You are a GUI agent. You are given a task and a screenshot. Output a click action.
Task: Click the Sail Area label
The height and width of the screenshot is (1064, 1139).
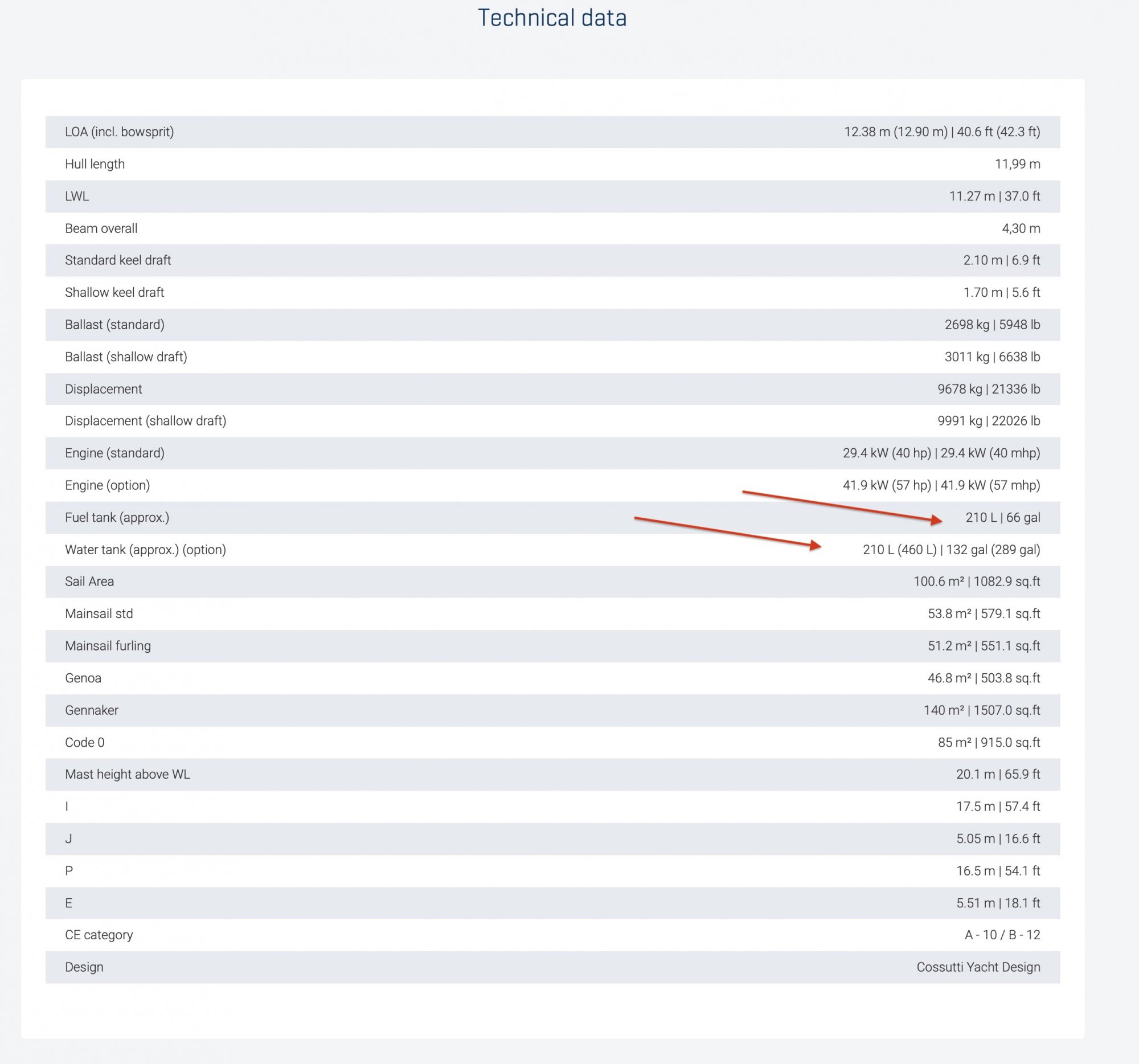click(x=89, y=582)
